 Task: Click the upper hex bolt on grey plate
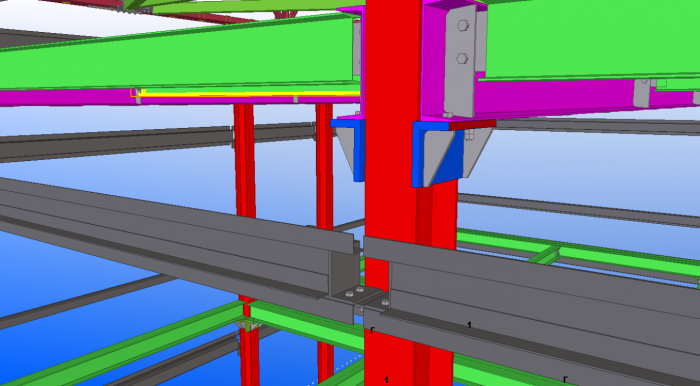coord(462,26)
